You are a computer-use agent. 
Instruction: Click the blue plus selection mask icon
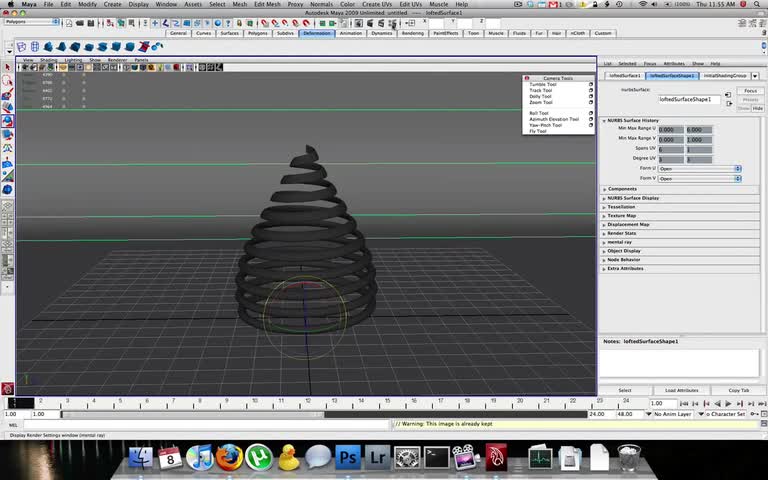(x=155, y=23)
